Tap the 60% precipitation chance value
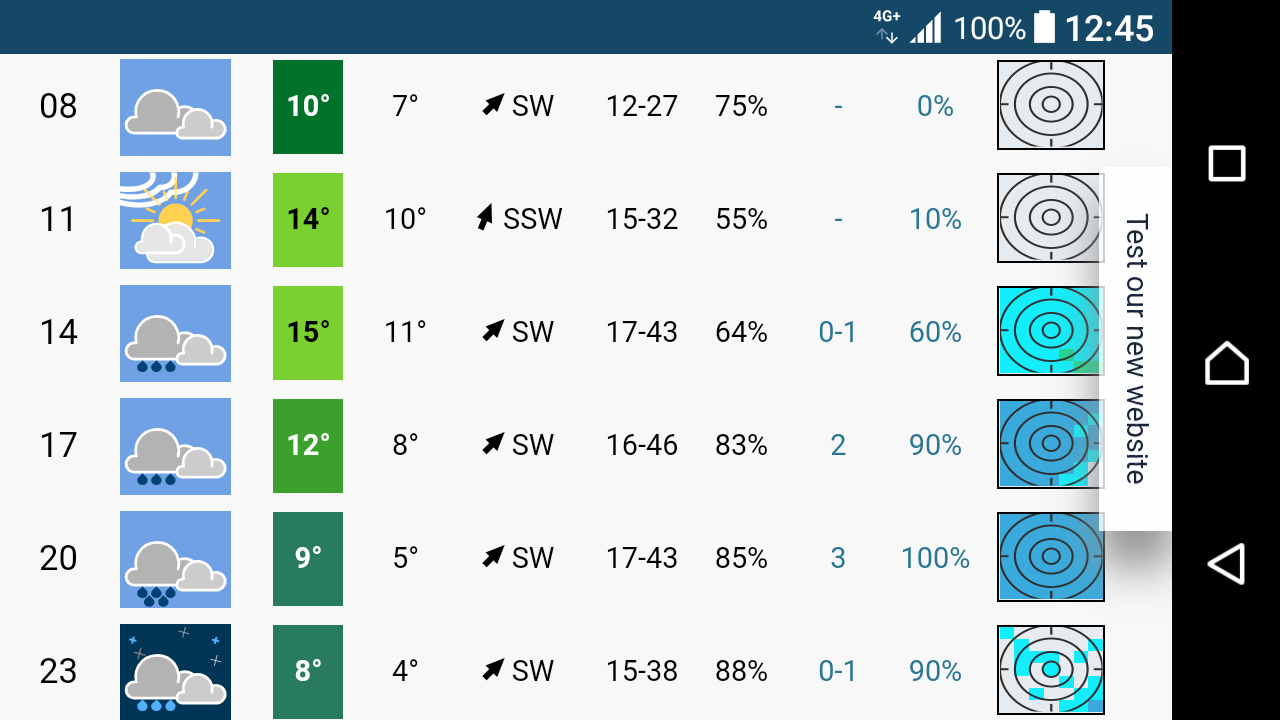The height and width of the screenshot is (720, 1280). coord(935,332)
